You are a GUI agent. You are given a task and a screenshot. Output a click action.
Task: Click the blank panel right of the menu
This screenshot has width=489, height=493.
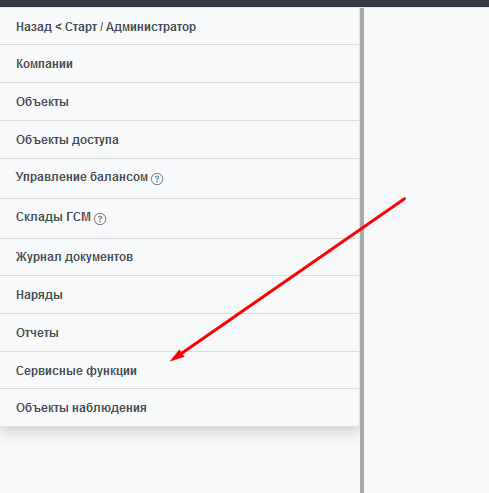pos(426,250)
